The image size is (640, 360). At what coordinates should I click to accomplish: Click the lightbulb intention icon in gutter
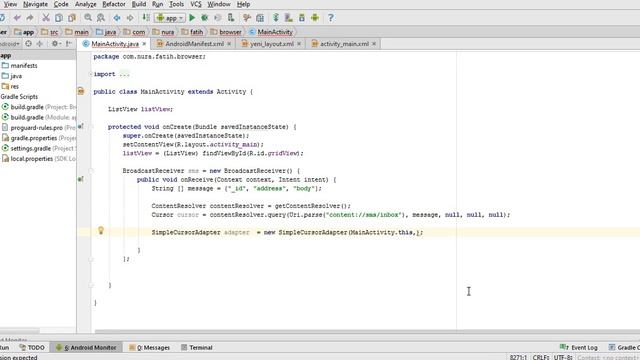coord(101,231)
